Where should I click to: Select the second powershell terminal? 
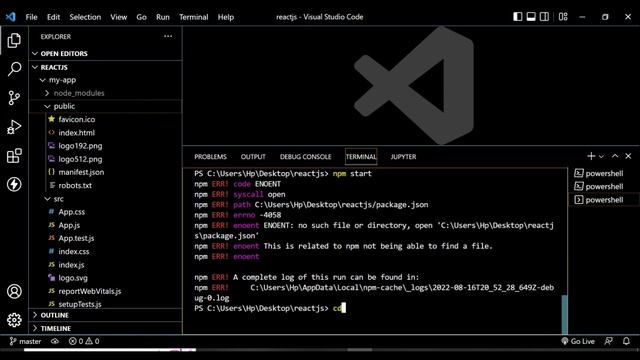click(x=604, y=187)
